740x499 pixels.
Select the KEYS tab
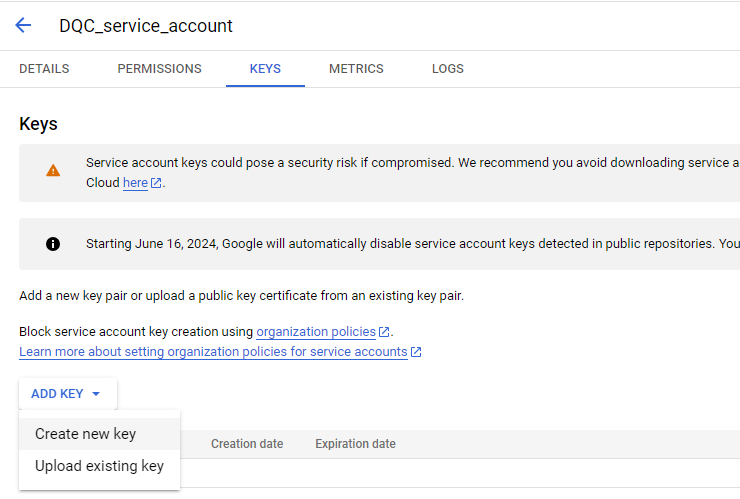(x=265, y=69)
